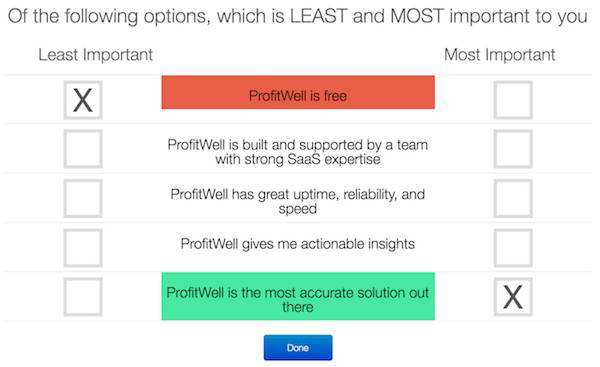Mark SaaS expertise team as Most Important
Screen dimensions: 600x367
click(513, 149)
